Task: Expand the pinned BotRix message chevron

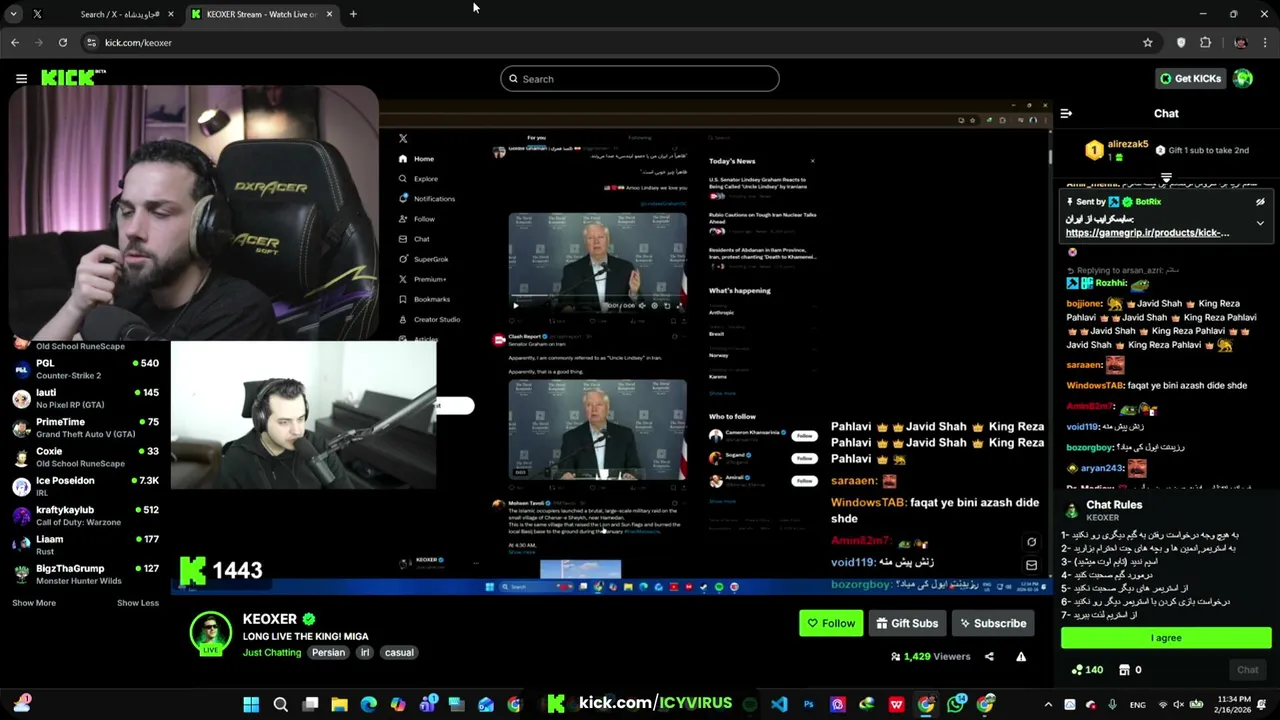Action: click(x=1260, y=223)
